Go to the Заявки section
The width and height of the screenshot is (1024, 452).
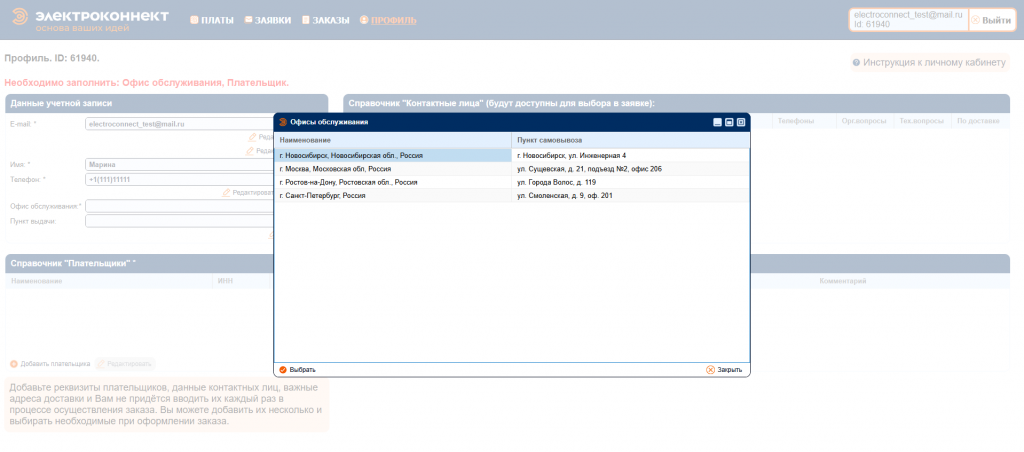268,20
